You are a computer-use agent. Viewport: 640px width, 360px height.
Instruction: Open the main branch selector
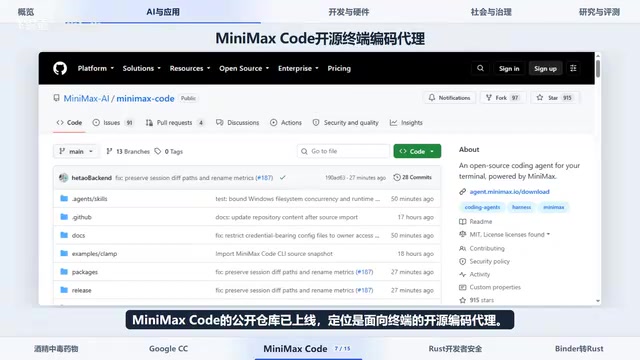(x=76, y=151)
